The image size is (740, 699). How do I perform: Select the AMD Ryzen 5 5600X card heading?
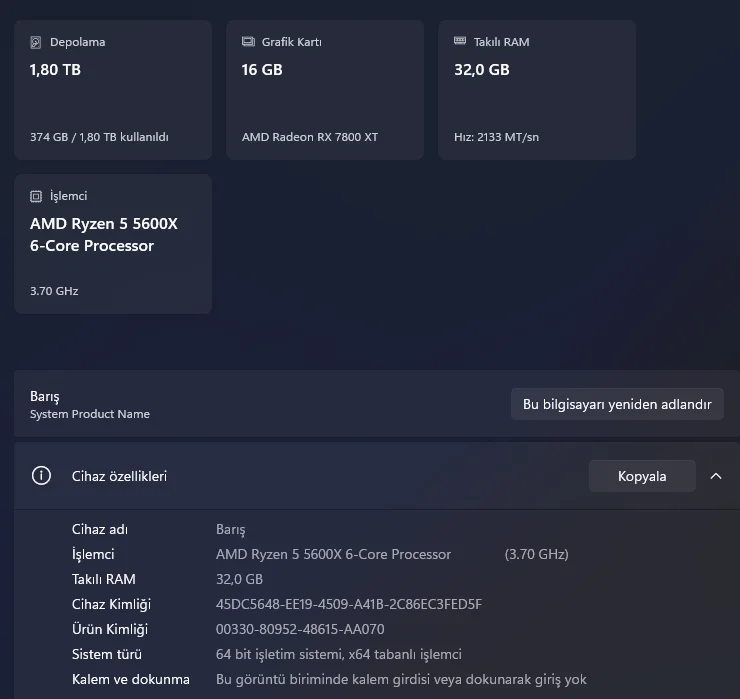pyautogui.click(x=104, y=235)
